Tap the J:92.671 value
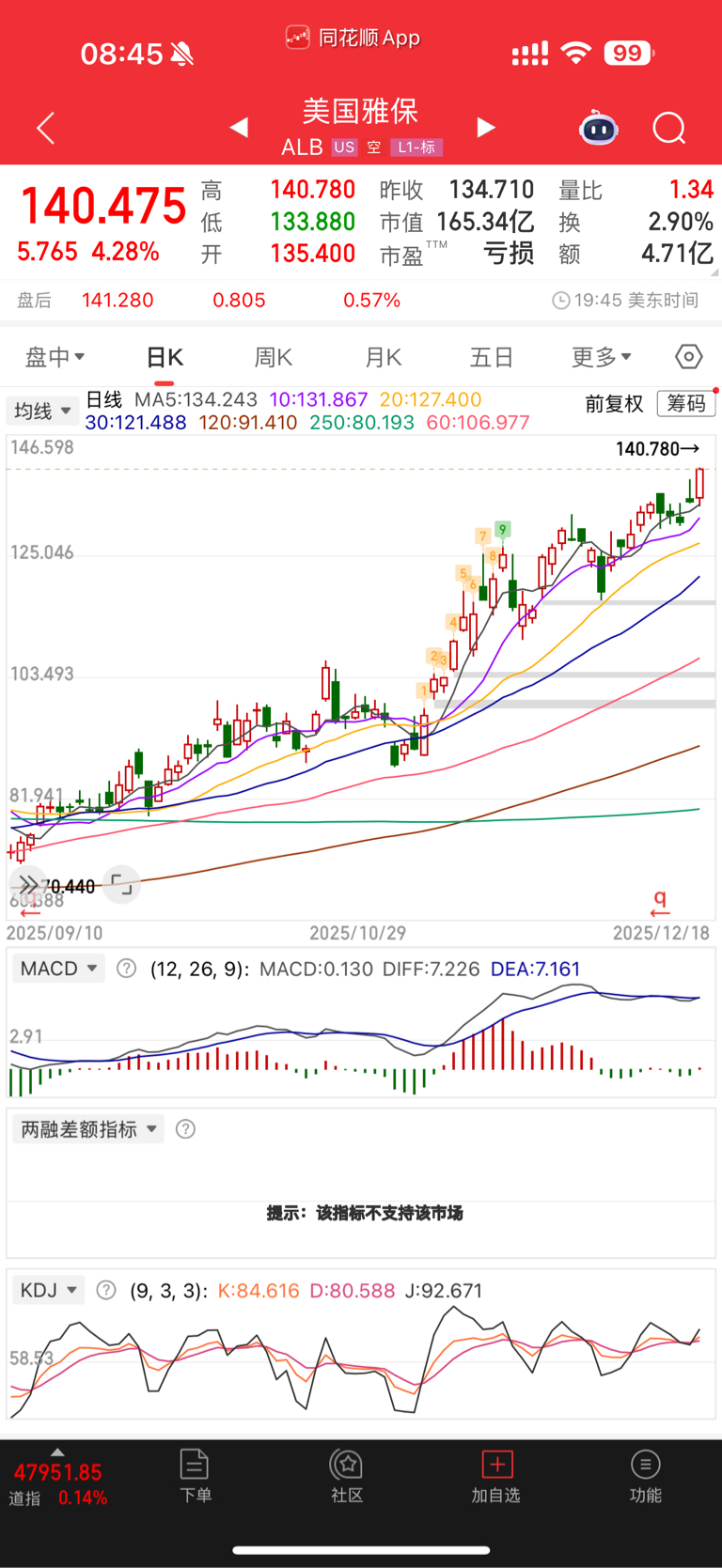 coord(444,1291)
